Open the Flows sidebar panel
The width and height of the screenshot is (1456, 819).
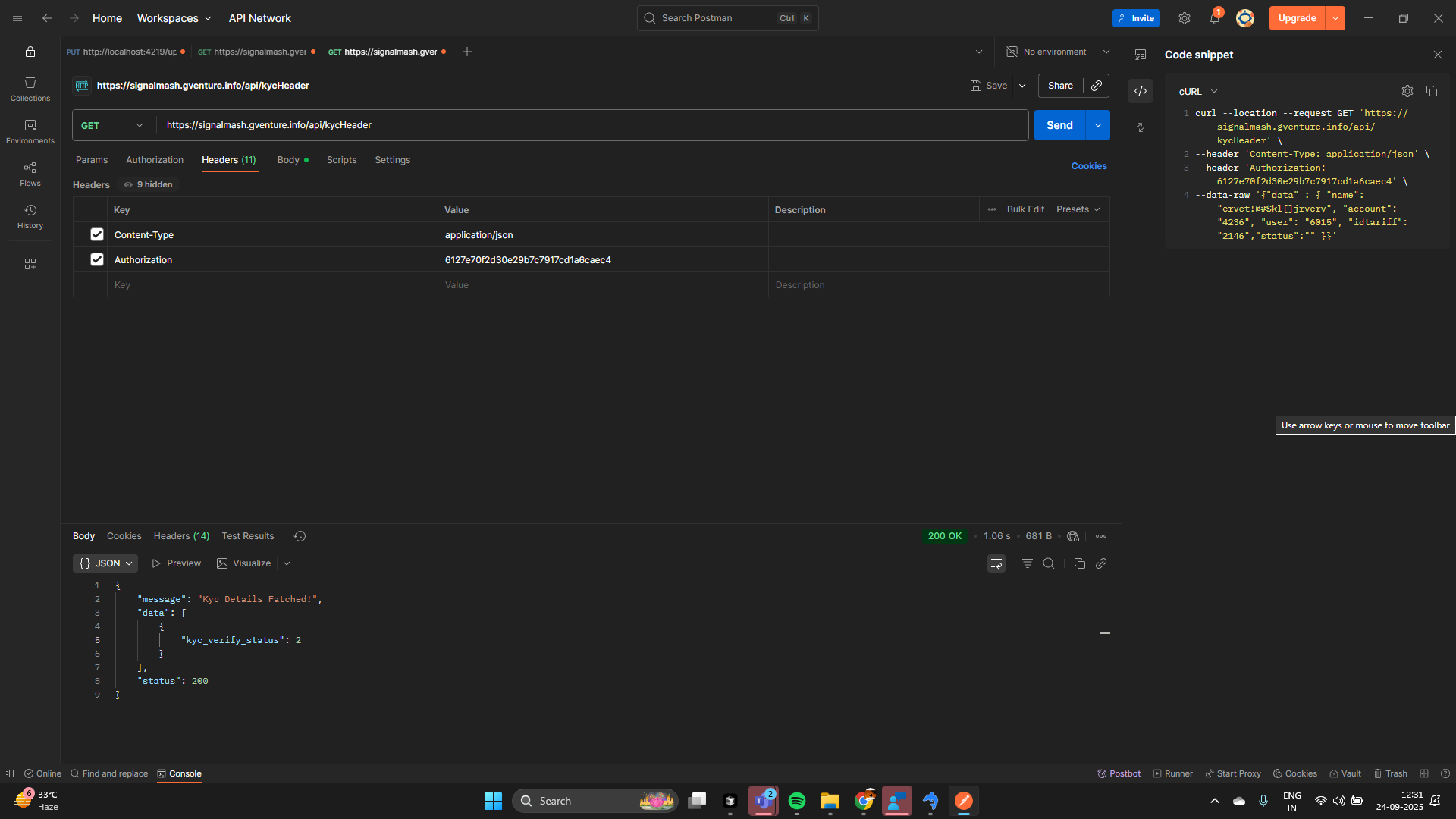[30, 174]
